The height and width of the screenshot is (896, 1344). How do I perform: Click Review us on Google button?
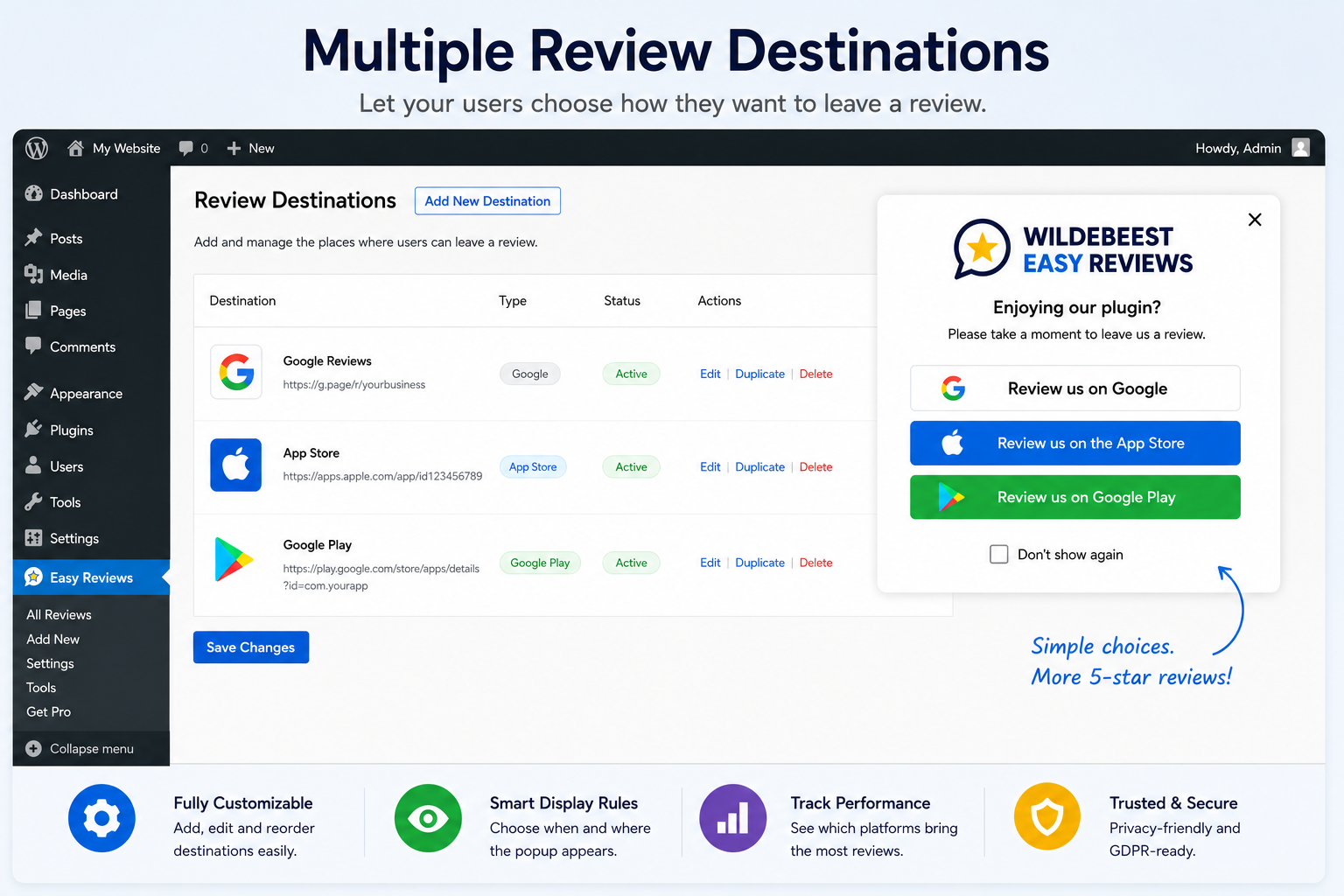coord(1075,388)
